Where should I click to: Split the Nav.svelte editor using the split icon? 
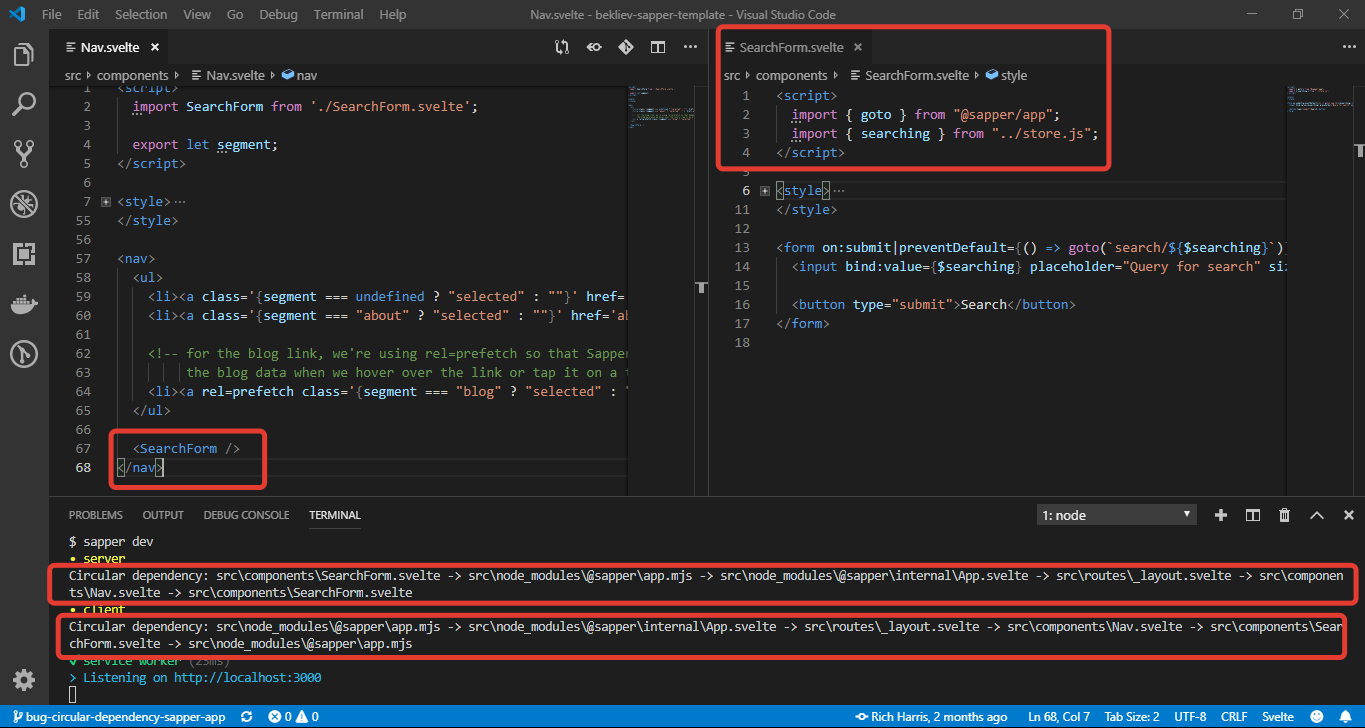coord(657,46)
